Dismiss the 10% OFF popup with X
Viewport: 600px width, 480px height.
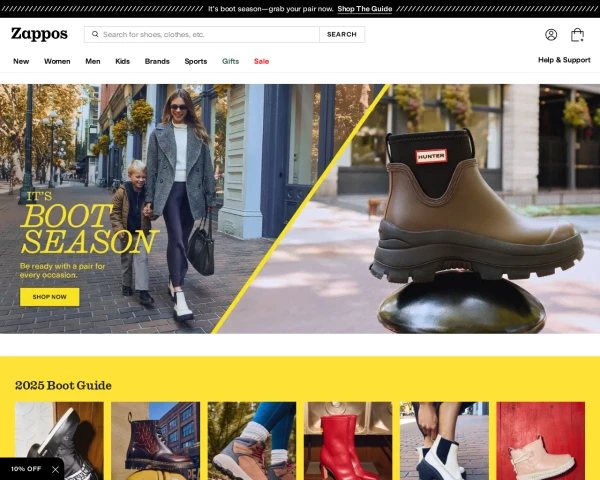pos(55,469)
